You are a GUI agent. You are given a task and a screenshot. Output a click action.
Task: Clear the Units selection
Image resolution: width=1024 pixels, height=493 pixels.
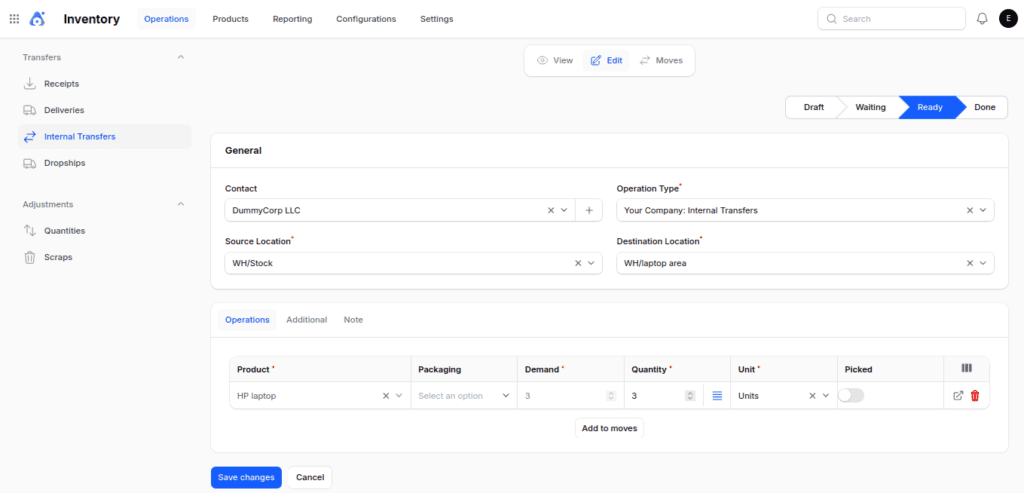tap(812, 396)
